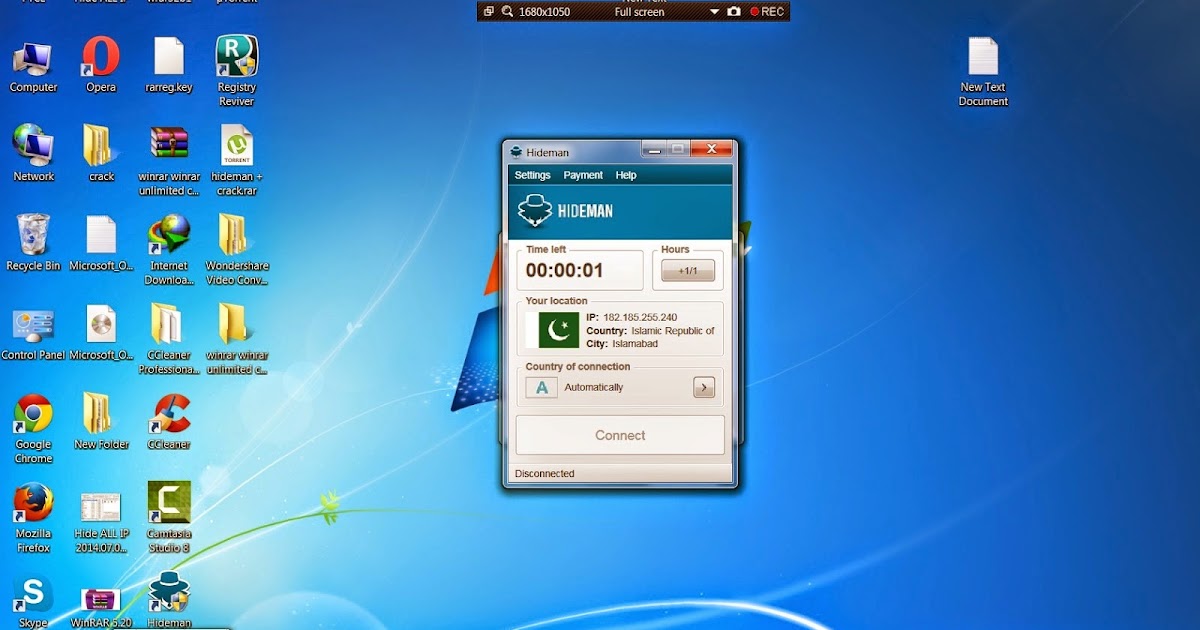This screenshot has width=1200, height=630.
Task: Open the Help menu in Hideman
Action: 626,175
